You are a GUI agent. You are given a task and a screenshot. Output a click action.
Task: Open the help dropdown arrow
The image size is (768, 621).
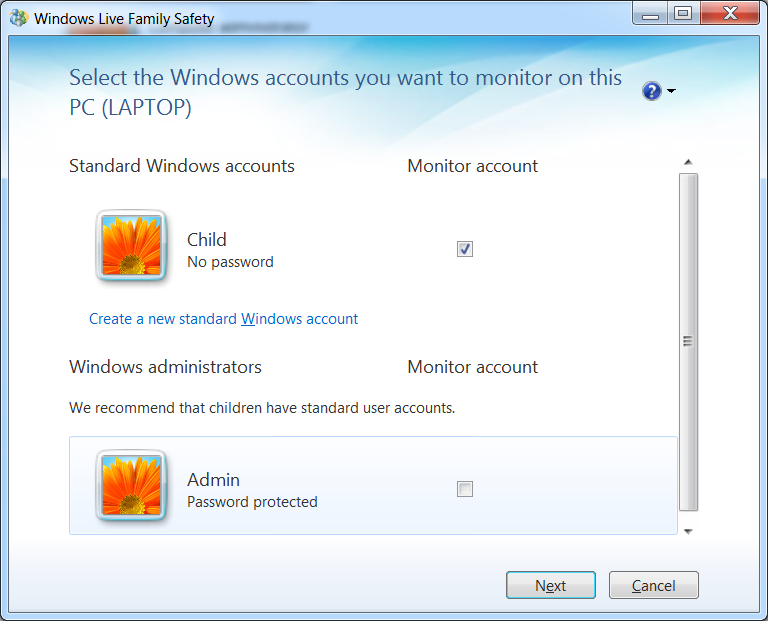tap(671, 92)
